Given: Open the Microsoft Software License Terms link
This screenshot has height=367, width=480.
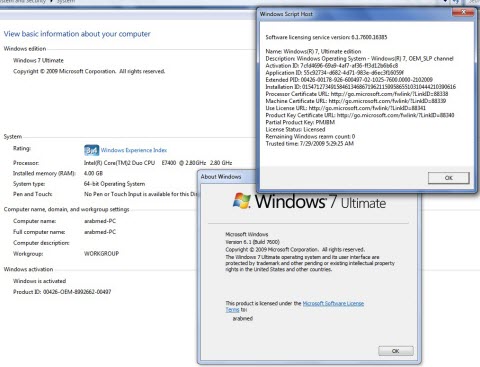Looking at the screenshot, I should point(333,303).
